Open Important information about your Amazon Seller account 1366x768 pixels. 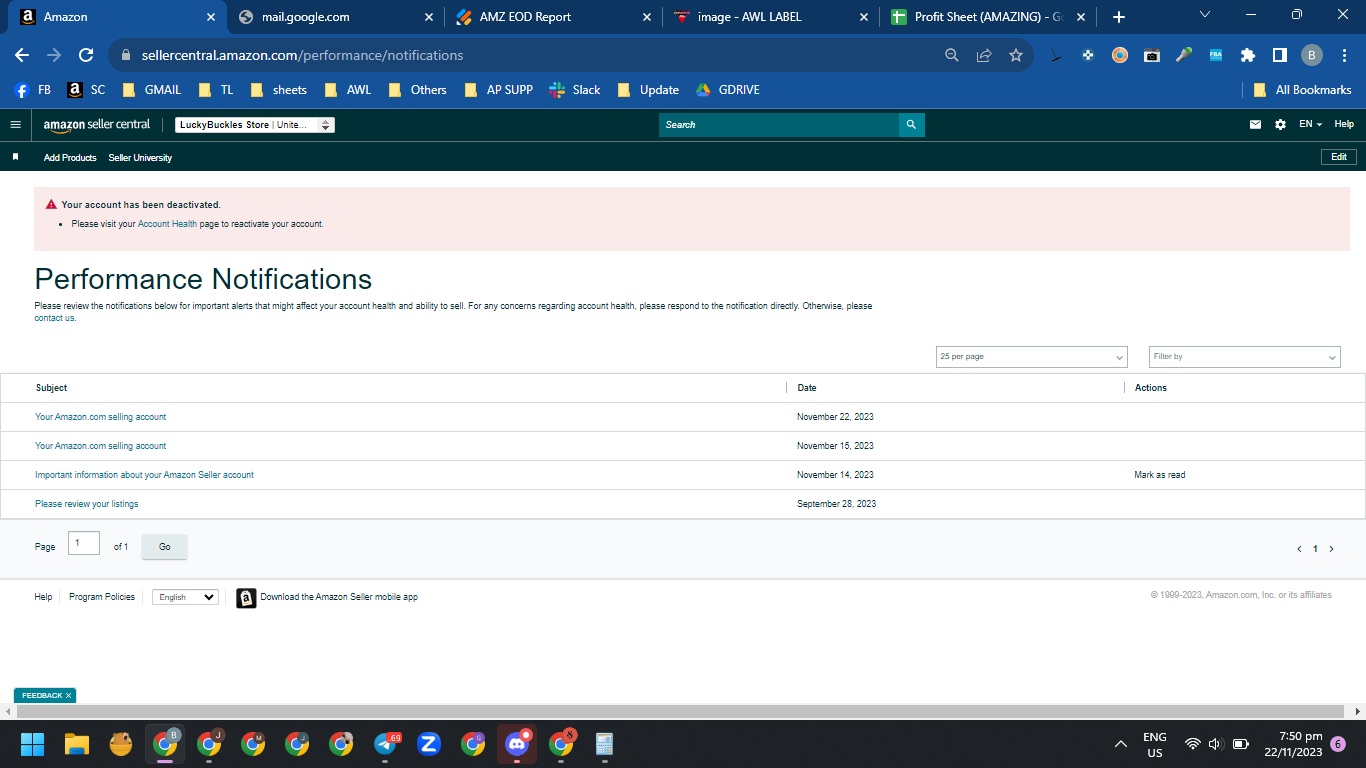[x=144, y=475]
